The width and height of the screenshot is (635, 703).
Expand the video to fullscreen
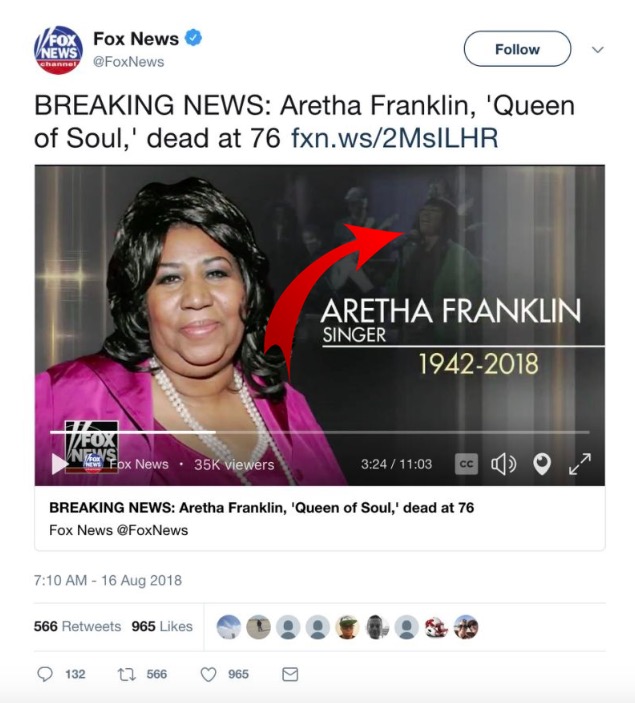(580, 464)
